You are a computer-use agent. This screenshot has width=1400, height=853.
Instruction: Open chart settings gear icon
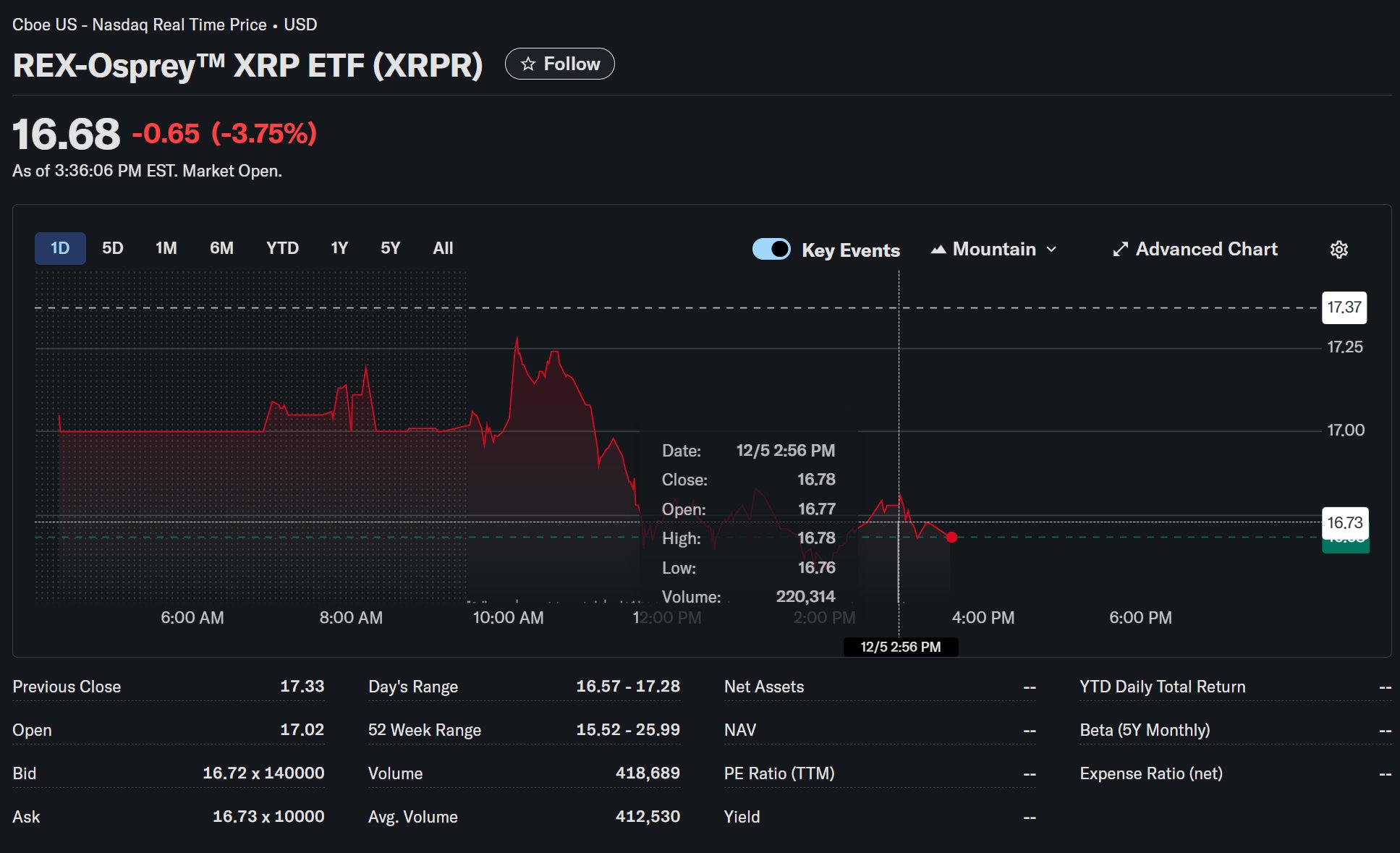[x=1339, y=250]
